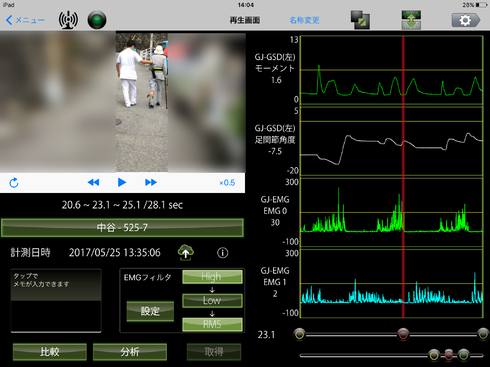This screenshot has width=490, height=367.
Task: Tap the yellow start handle of the upper time slider
Action: pos(300,334)
